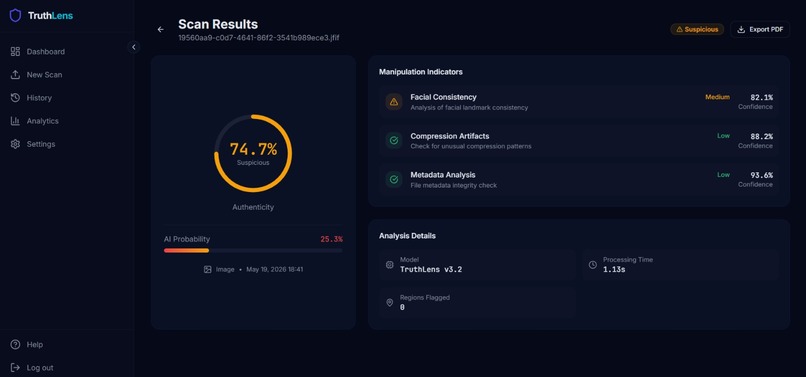Image resolution: width=806 pixels, height=377 pixels.
Task: Click the Facial Consistency warning triangle icon
Action: point(394,102)
